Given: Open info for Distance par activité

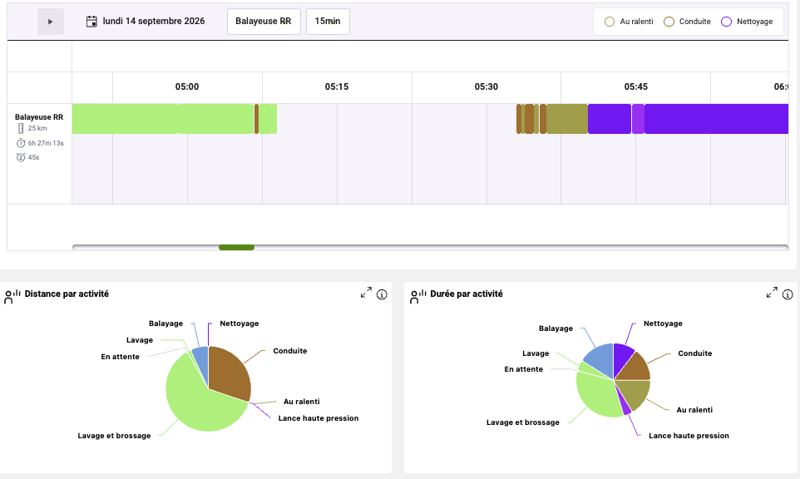Looking at the screenshot, I should point(382,294).
